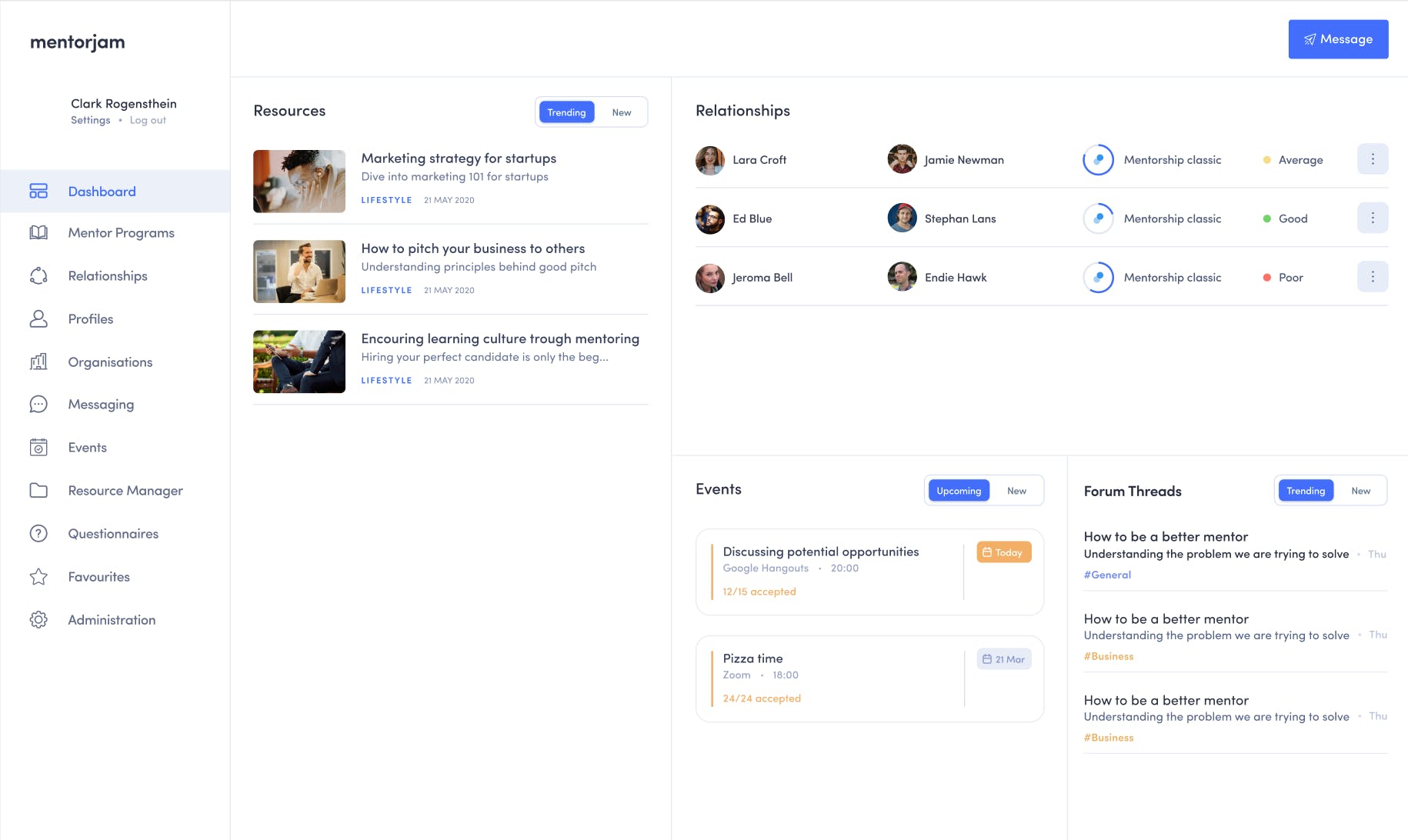Open the How to pitch your business thumbnail
This screenshot has width=1408, height=840.
(299, 272)
